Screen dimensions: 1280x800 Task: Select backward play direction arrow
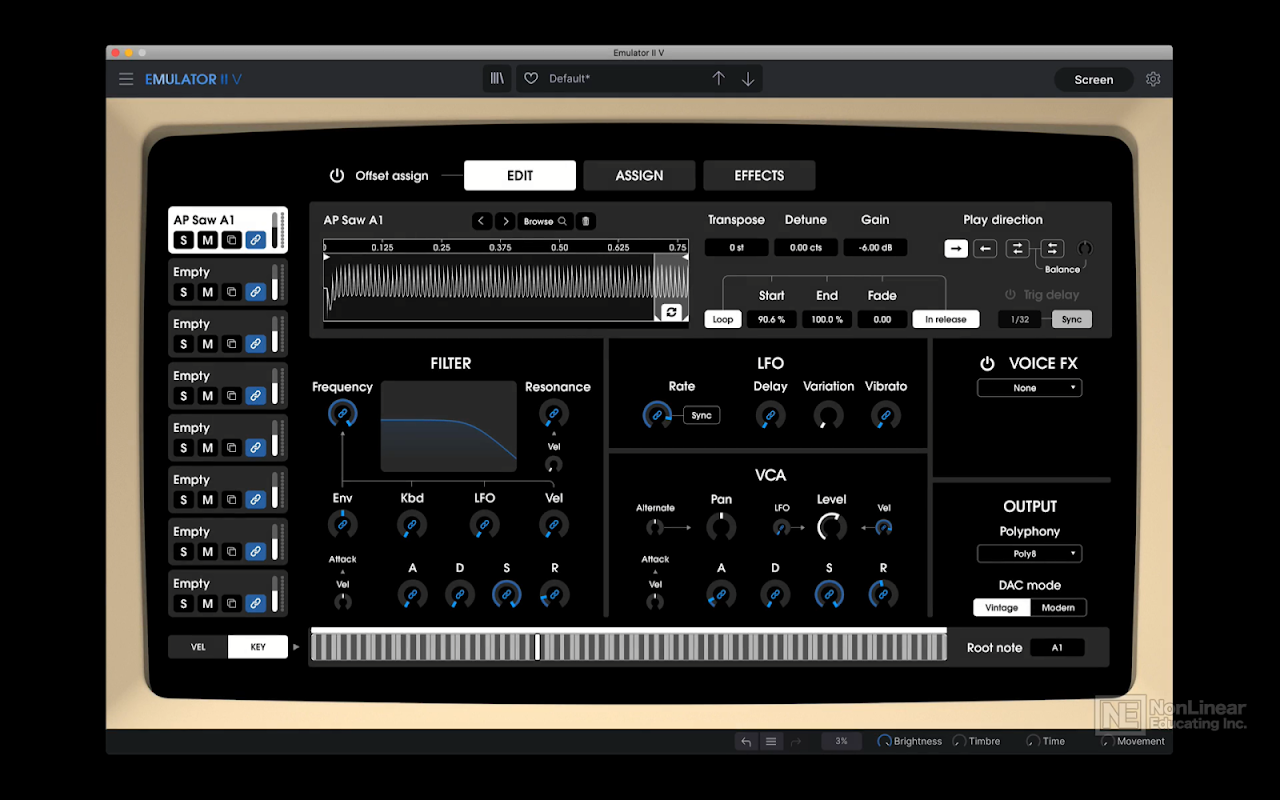click(x=985, y=248)
